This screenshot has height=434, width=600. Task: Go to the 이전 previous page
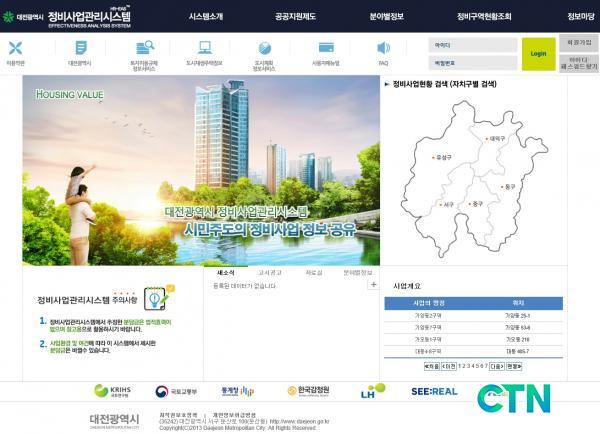449,366
